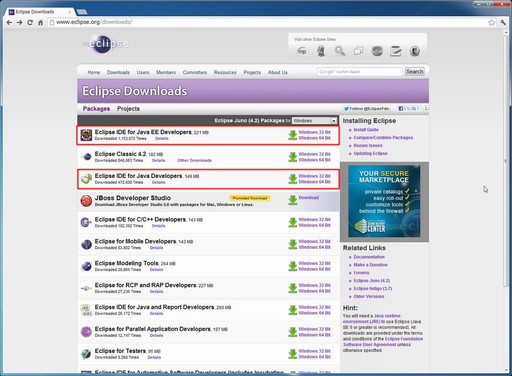Click the Follow @EclipseFdn Twitter button

click(366, 109)
